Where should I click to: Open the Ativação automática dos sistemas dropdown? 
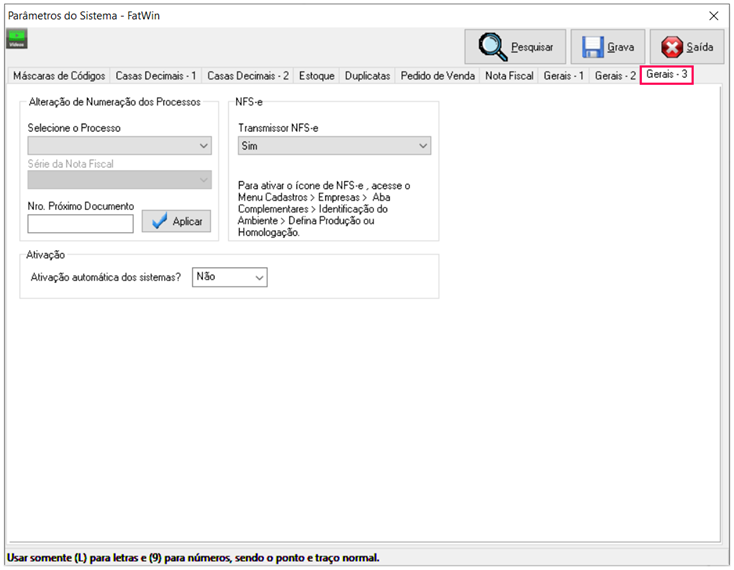point(229,277)
